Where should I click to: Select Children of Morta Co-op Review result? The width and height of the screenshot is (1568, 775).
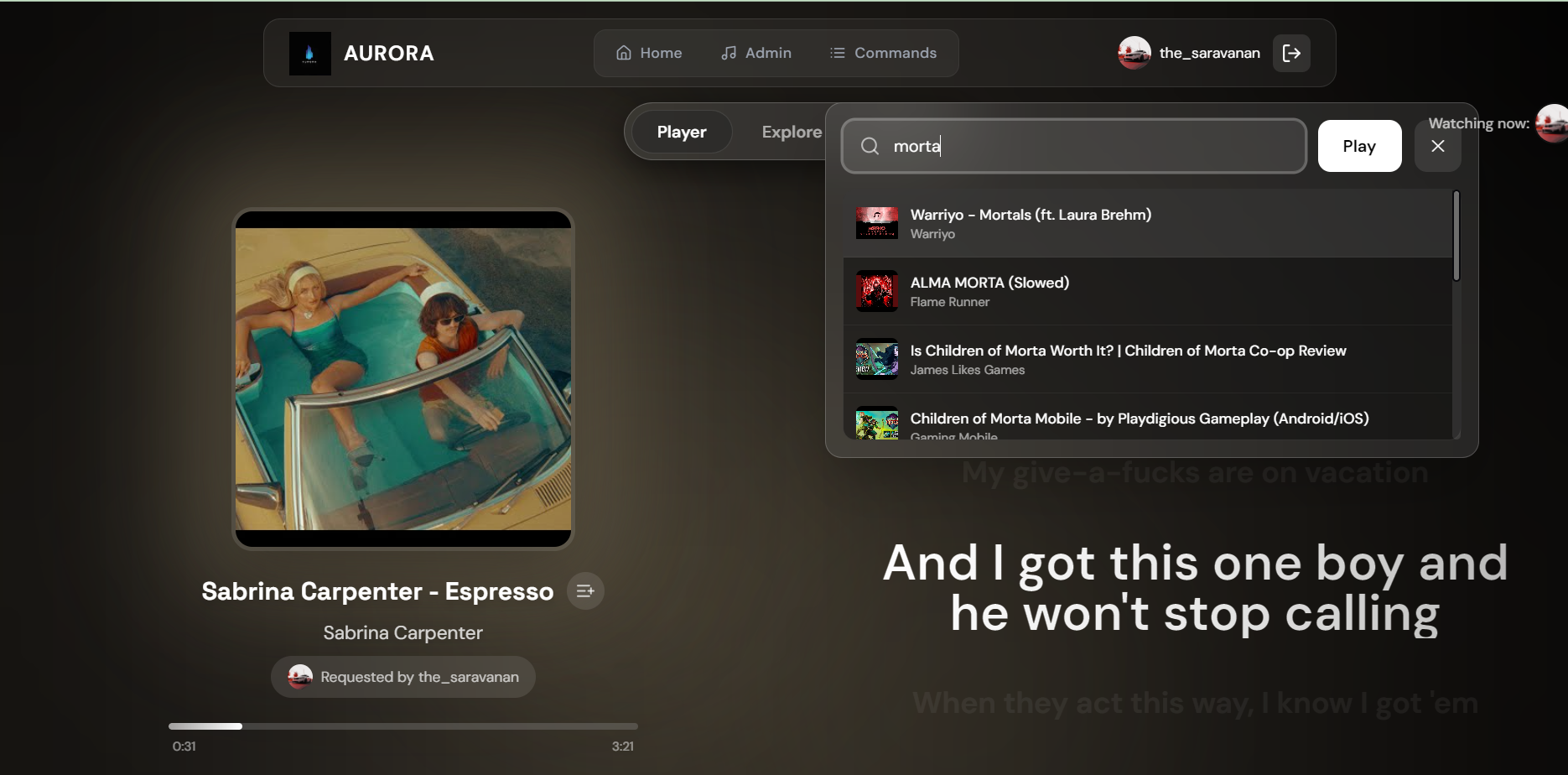click(x=1148, y=359)
